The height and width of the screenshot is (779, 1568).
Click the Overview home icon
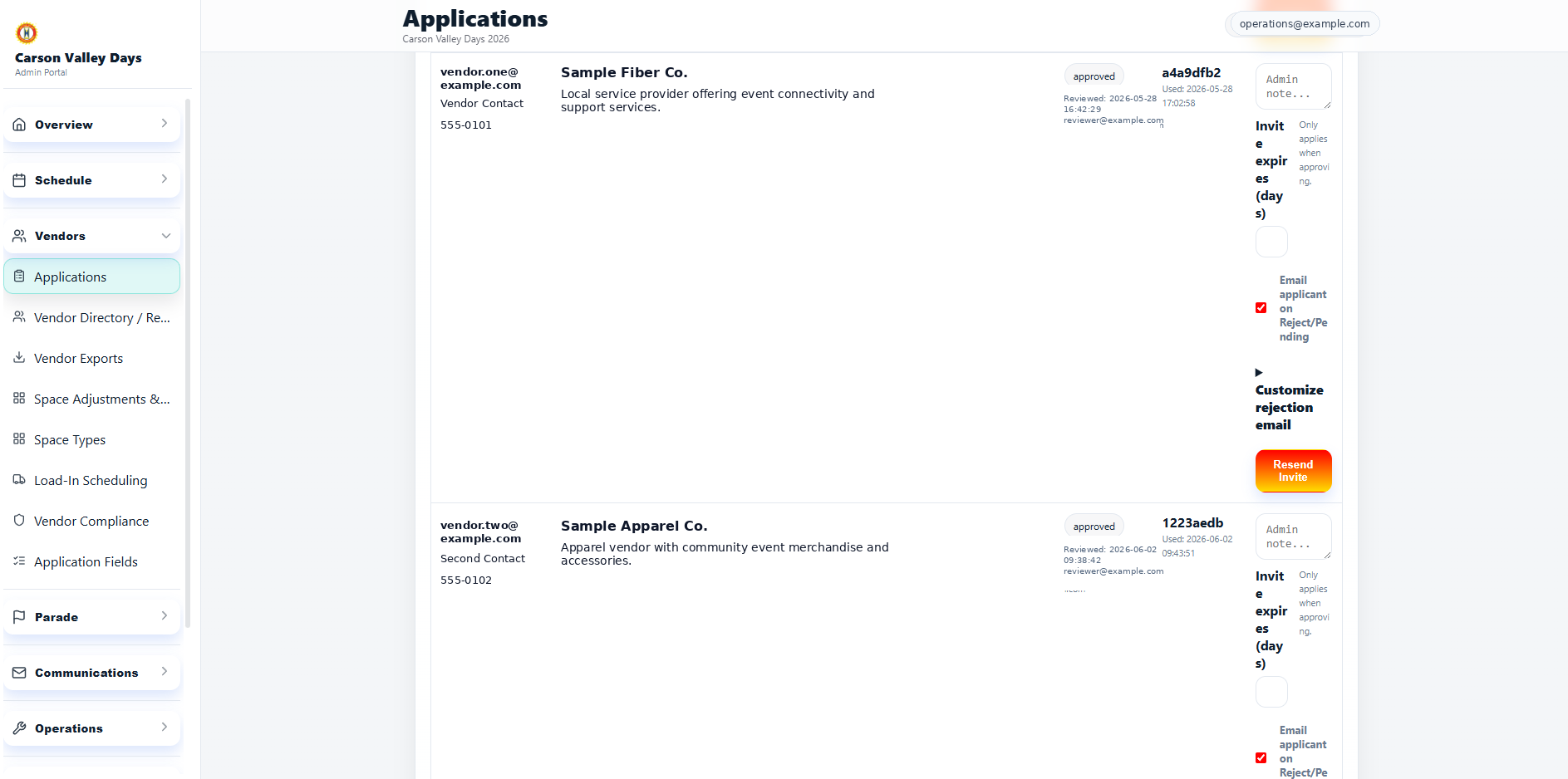(19, 125)
